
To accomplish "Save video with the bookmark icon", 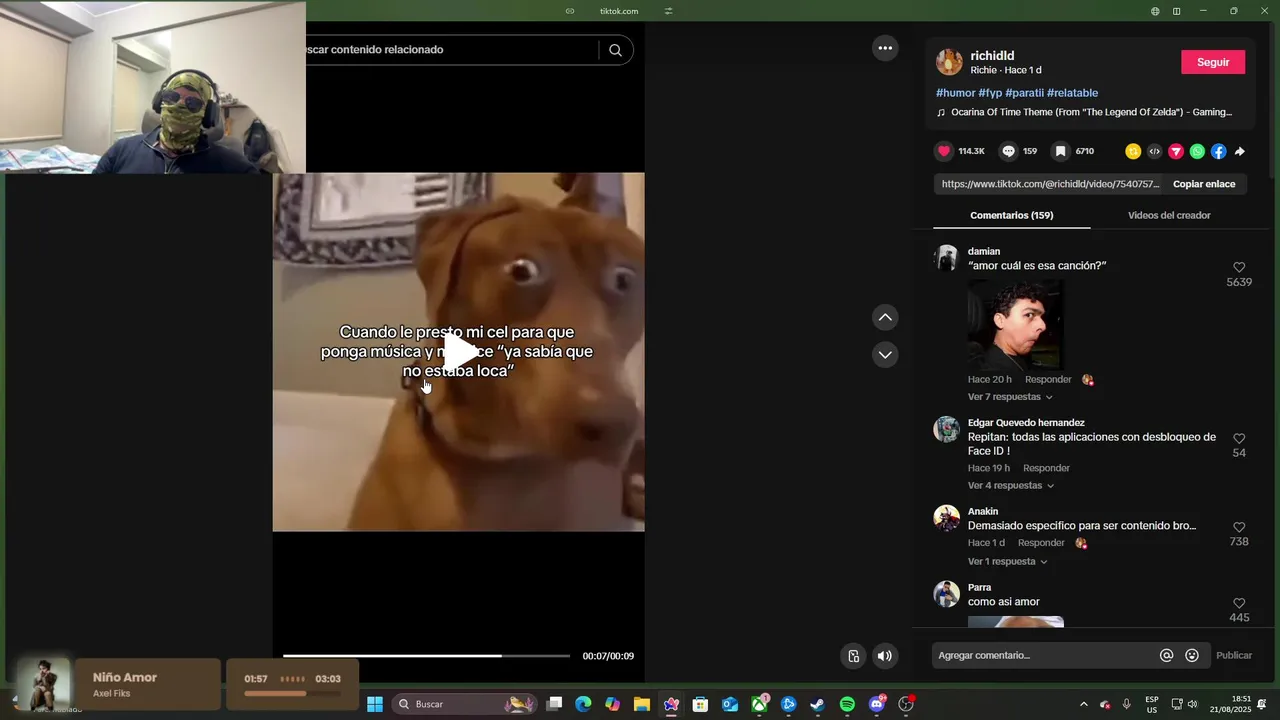I will 1061,151.
